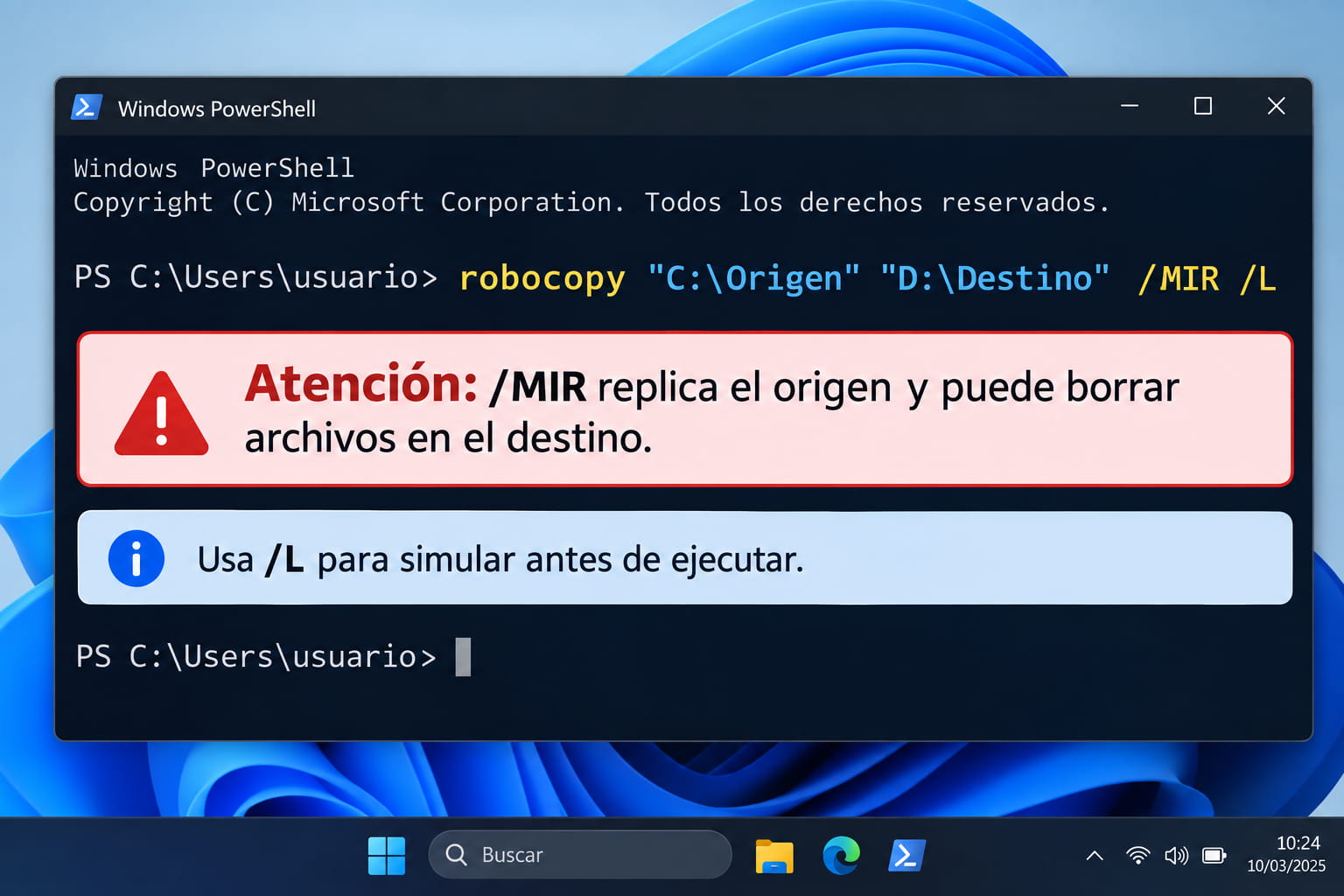Show hidden system tray icons
Screen dimensions: 1344x896
coord(1095,856)
